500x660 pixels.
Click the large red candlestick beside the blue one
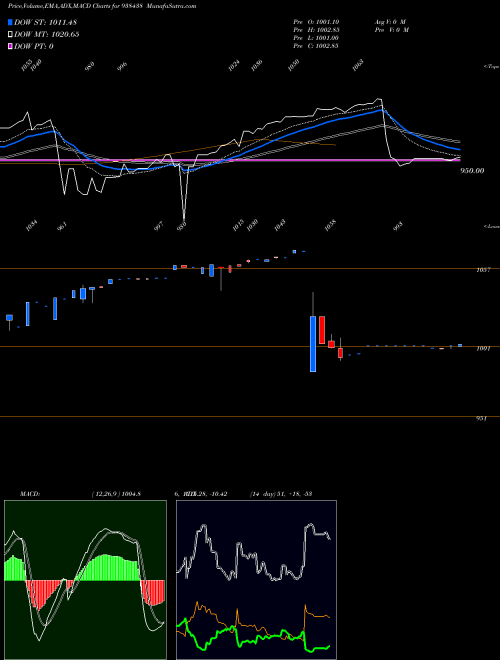click(322, 330)
